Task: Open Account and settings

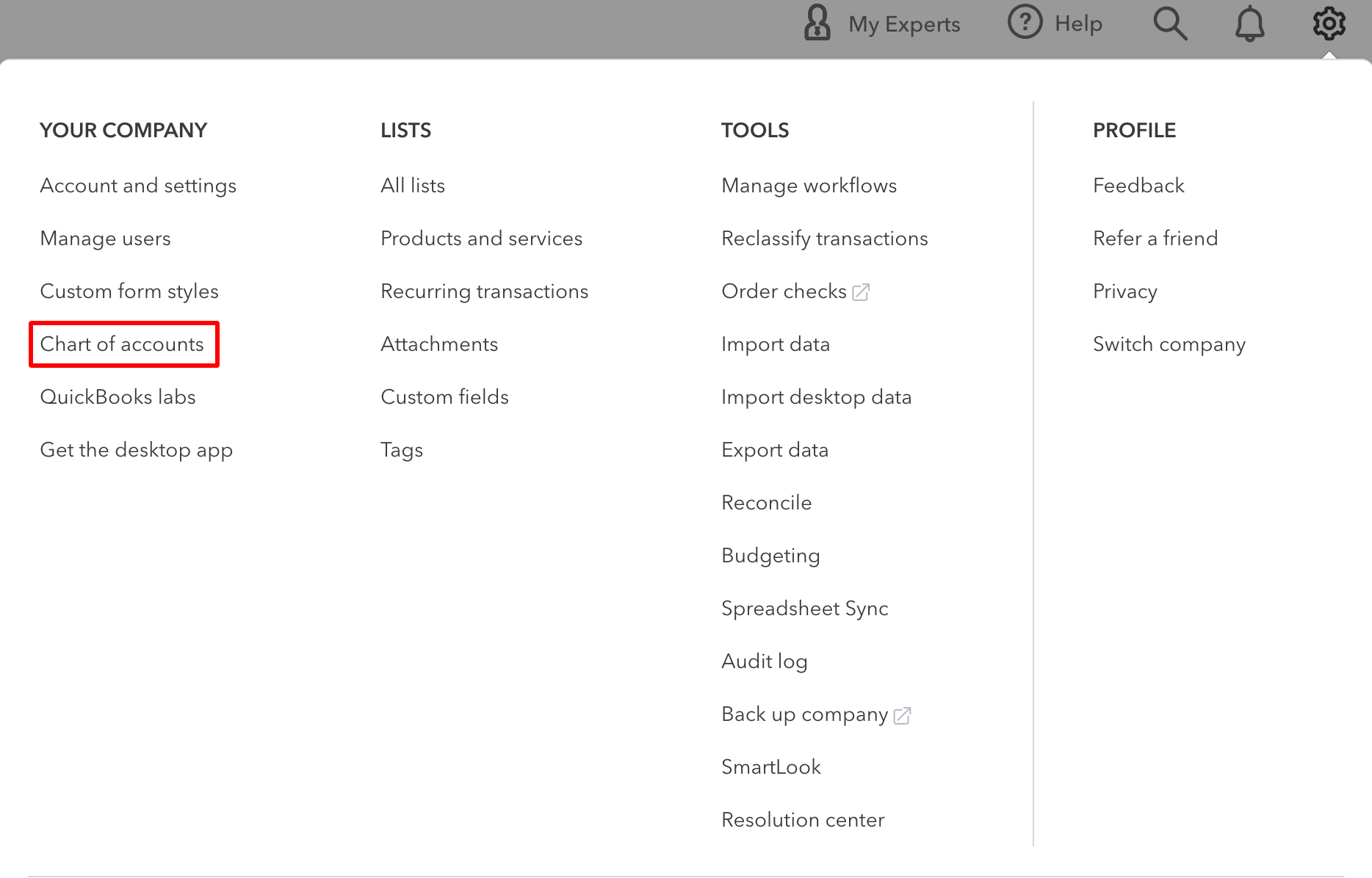Action: tap(138, 186)
